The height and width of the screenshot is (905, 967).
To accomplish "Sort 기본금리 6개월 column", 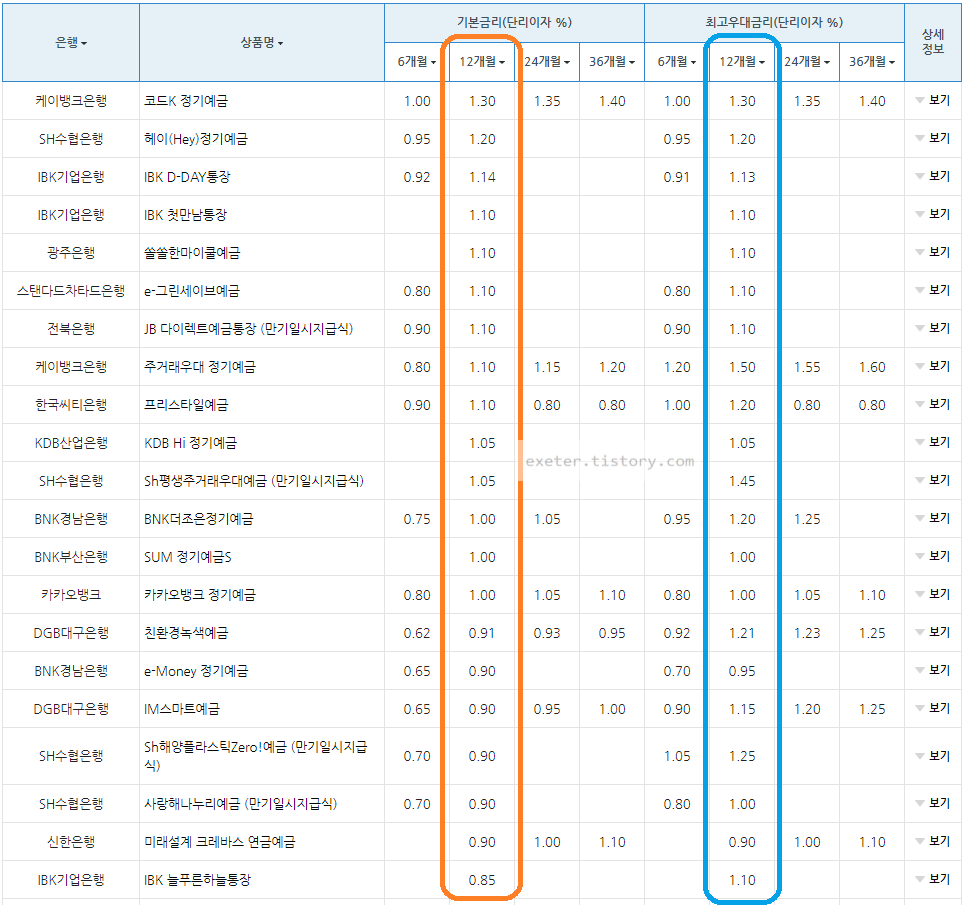I will (417, 62).
